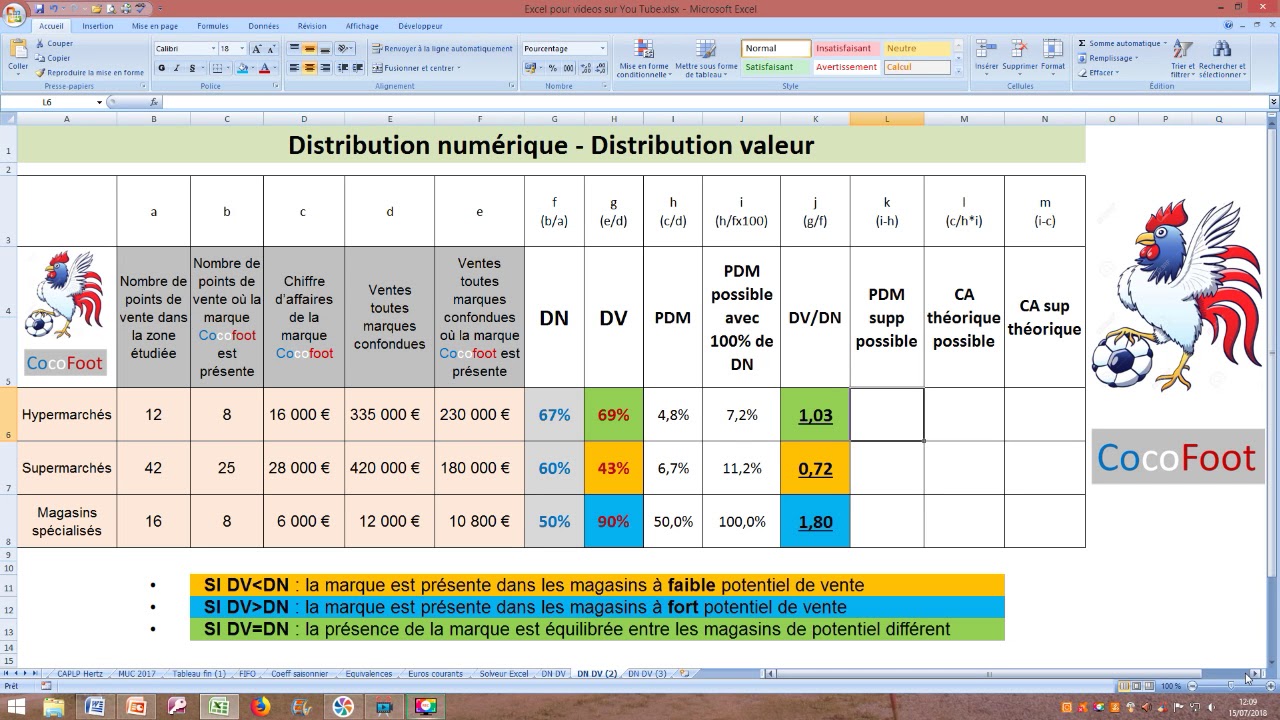The height and width of the screenshot is (720, 1280).
Task: Decrease the font size
Action: pyautogui.click(x=271, y=48)
